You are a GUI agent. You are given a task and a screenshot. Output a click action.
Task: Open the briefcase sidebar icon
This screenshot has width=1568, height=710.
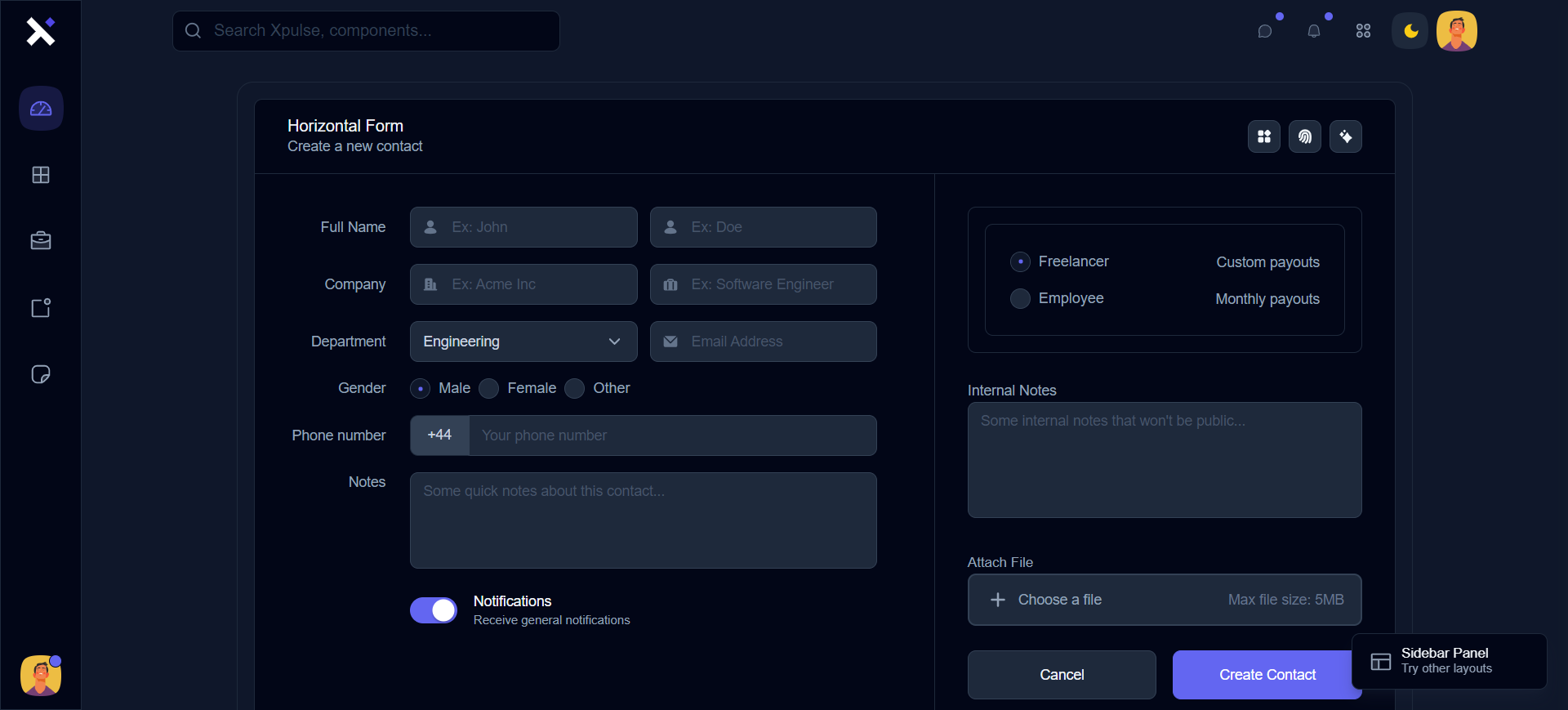coord(41,241)
